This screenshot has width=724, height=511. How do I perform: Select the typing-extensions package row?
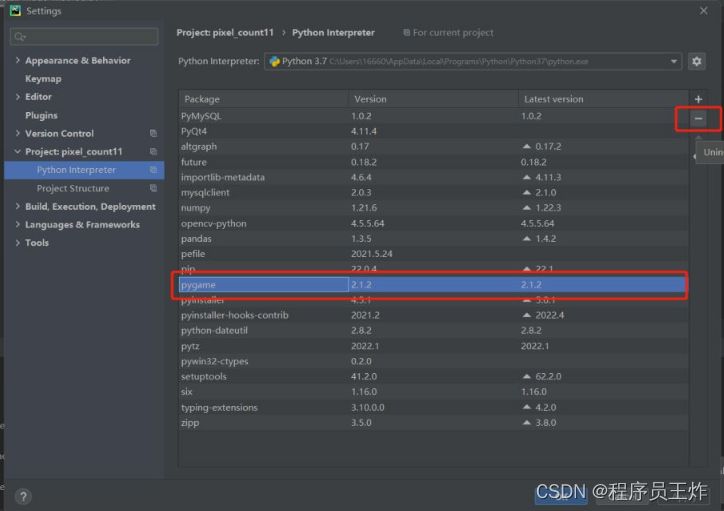(433, 408)
